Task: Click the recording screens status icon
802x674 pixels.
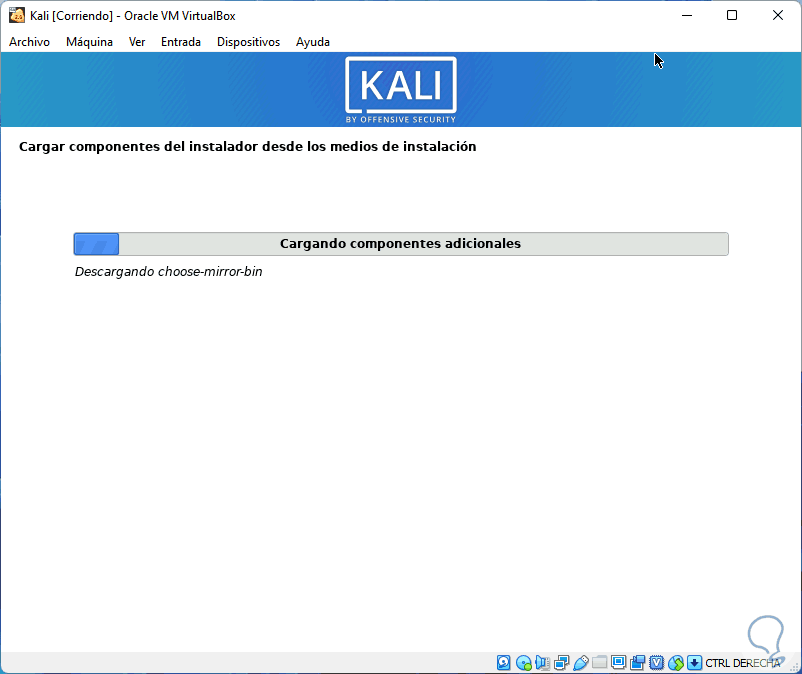Action: (x=637, y=663)
